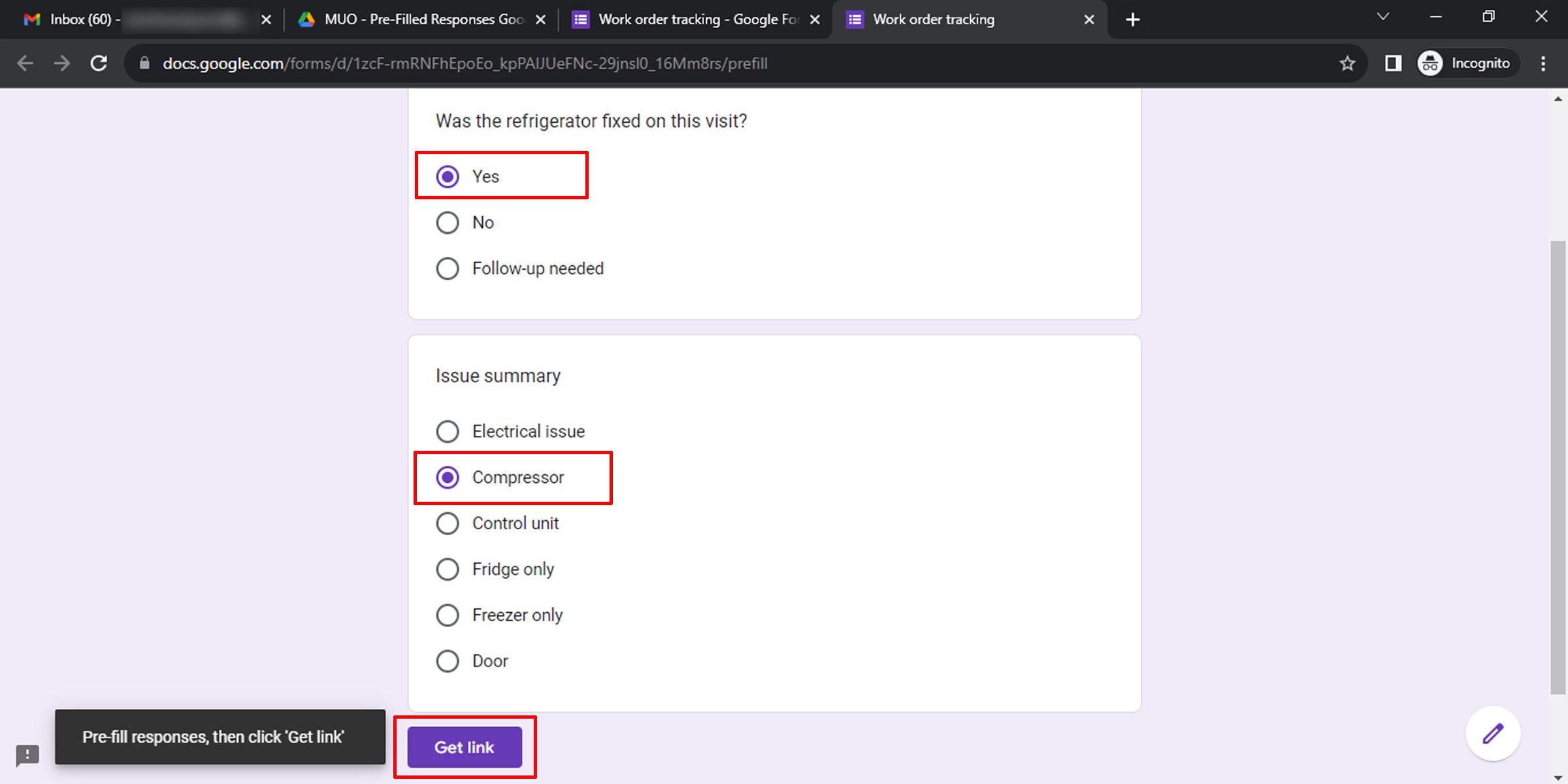Open the form editor via pencil button
This screenshot has width=1568, height=784.
[1493, 733]
